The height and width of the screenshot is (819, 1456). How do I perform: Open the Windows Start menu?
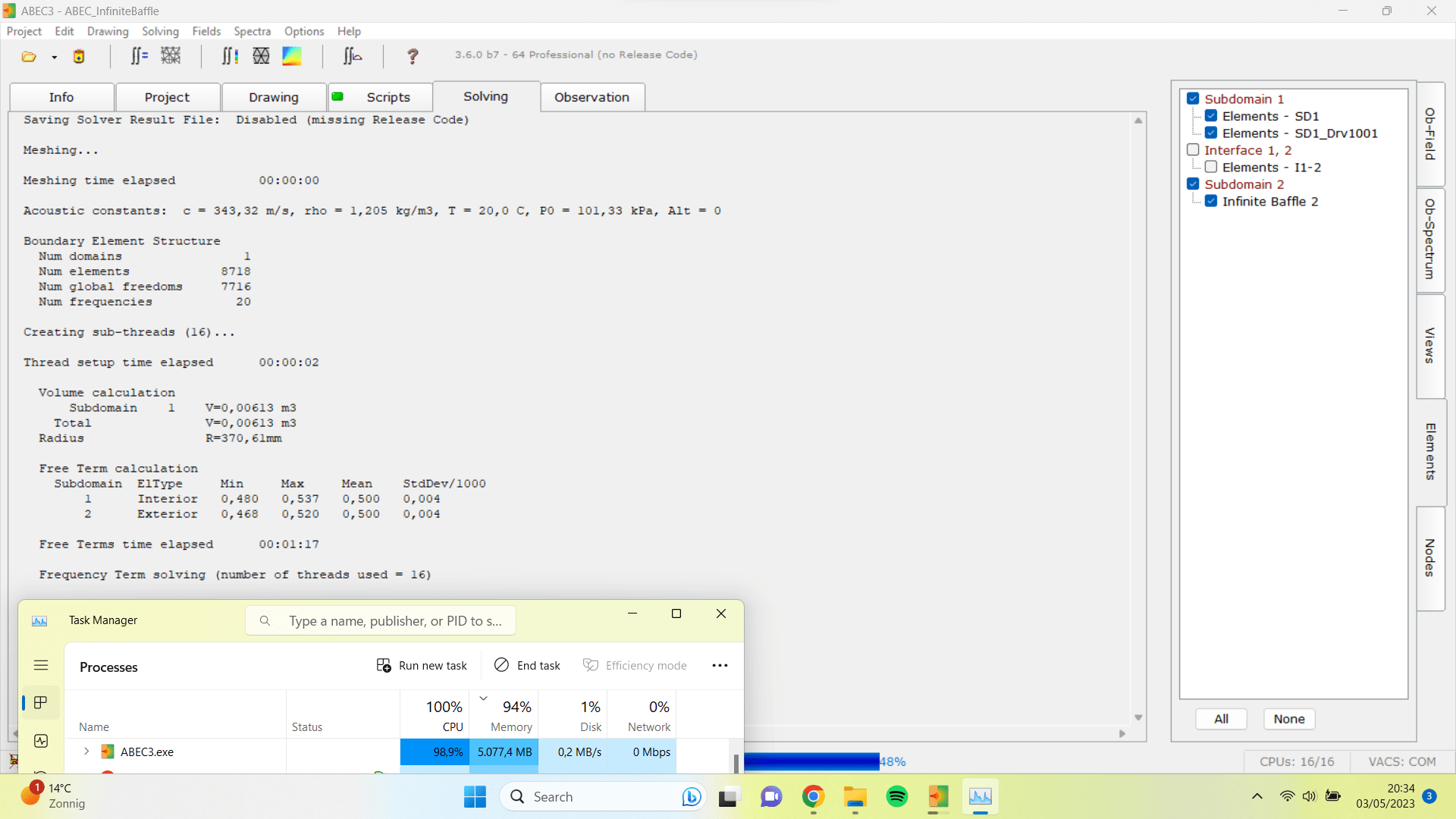[475, 797]
